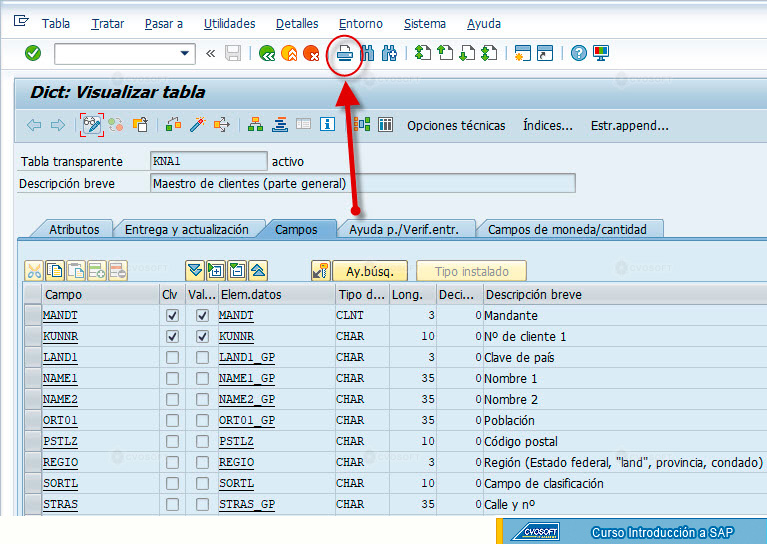Image resolution: width=767 pixels, height=544 pixels.
Task: Click the binoculars Find icon
Action: point(367,53)
